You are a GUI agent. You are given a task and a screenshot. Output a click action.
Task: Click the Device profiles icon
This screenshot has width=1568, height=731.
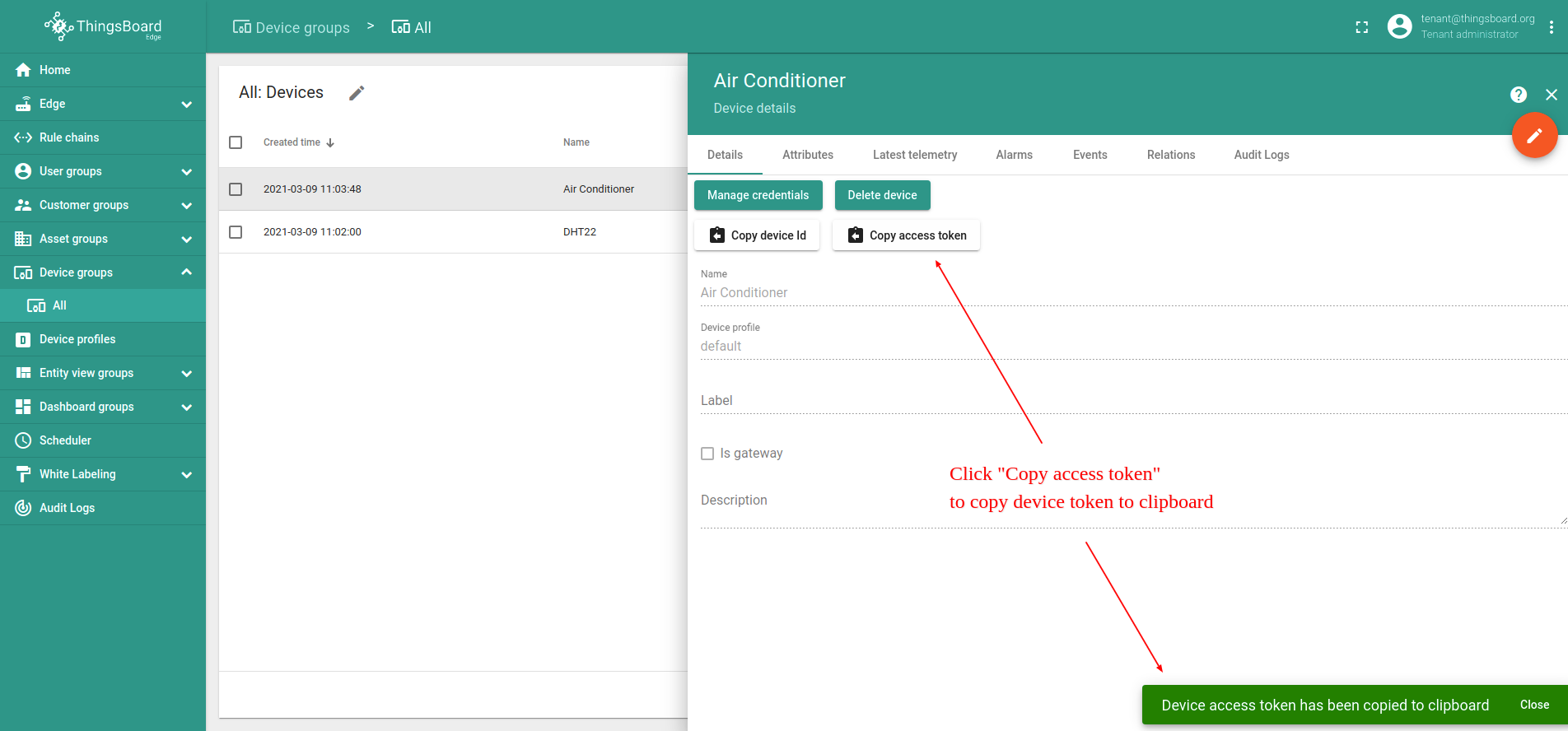(x=23, y=339)
